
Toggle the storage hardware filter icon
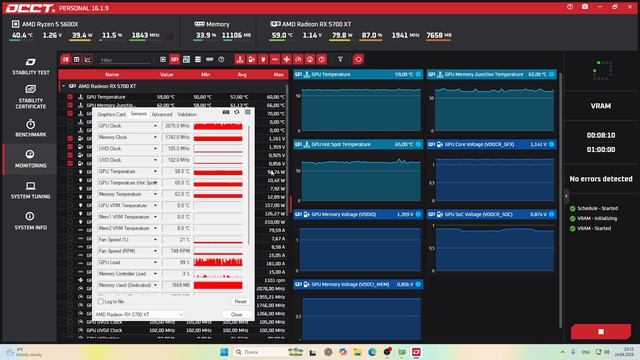(198, 60)
